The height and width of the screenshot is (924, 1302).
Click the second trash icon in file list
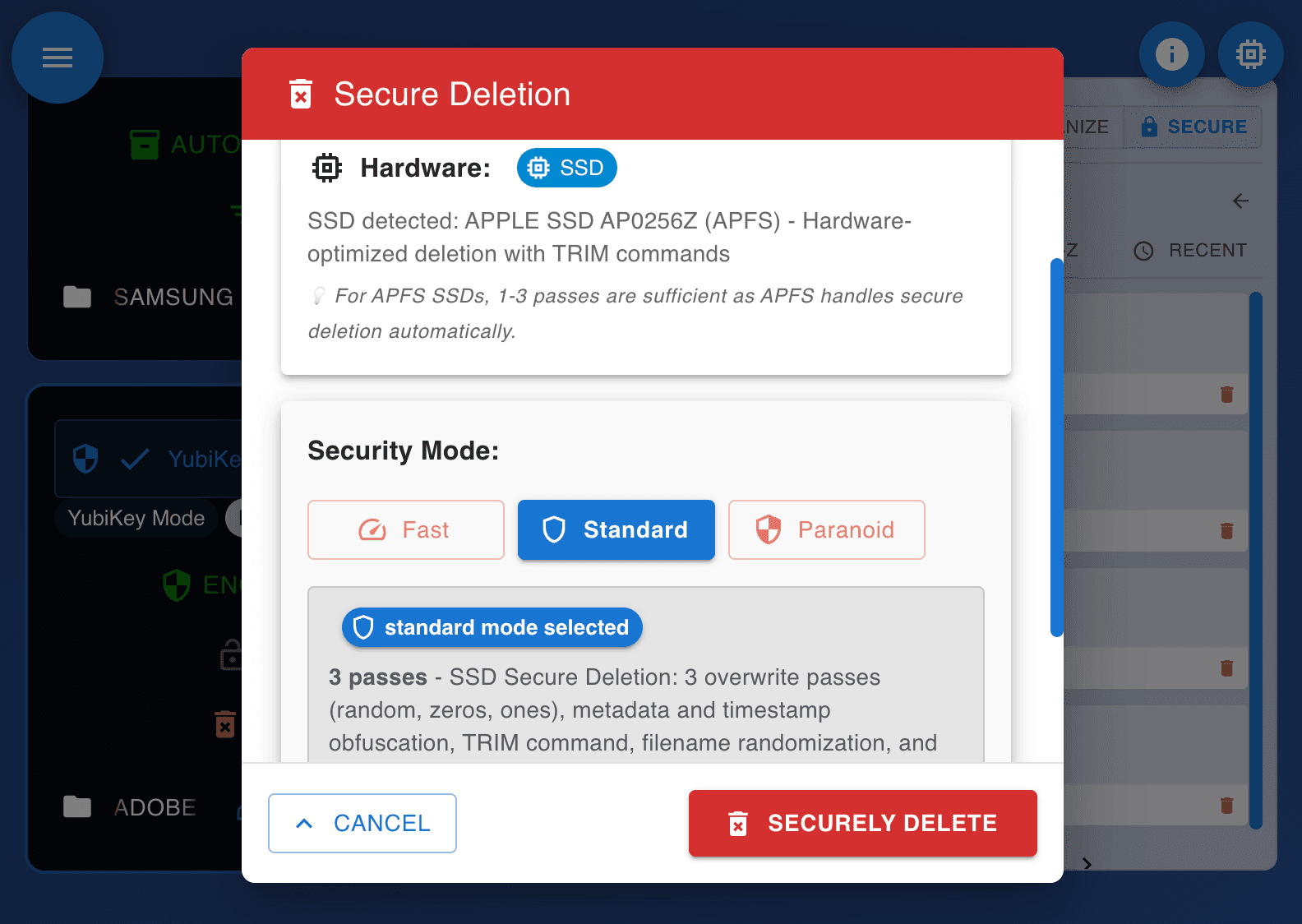(x=1226, y=531)
